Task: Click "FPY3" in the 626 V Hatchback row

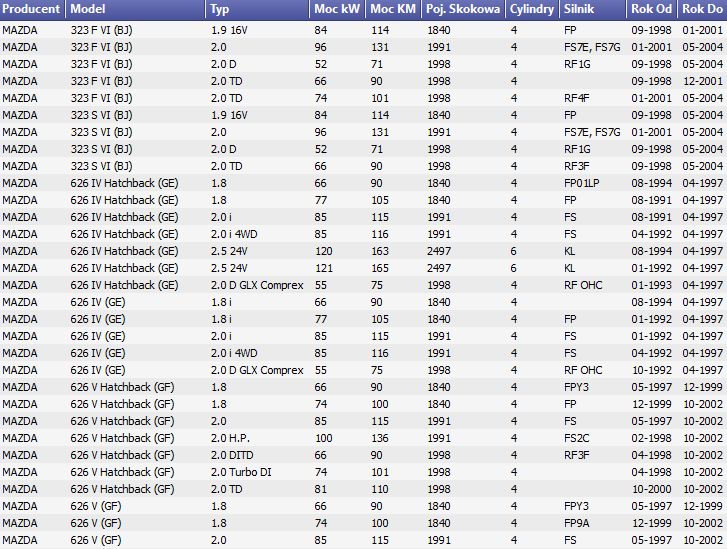Action: click(576, 387)
